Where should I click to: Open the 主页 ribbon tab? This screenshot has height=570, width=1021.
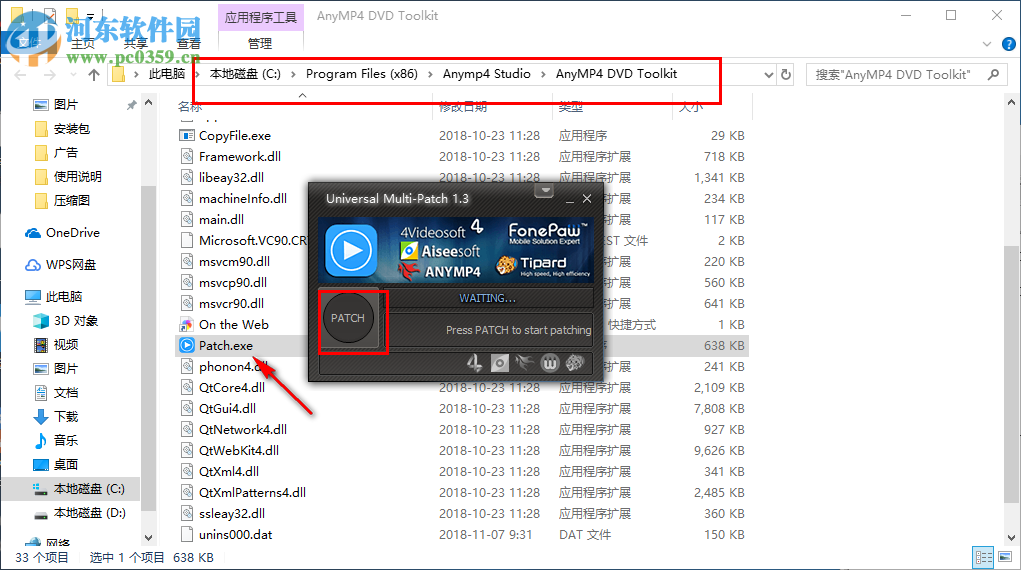83,44
